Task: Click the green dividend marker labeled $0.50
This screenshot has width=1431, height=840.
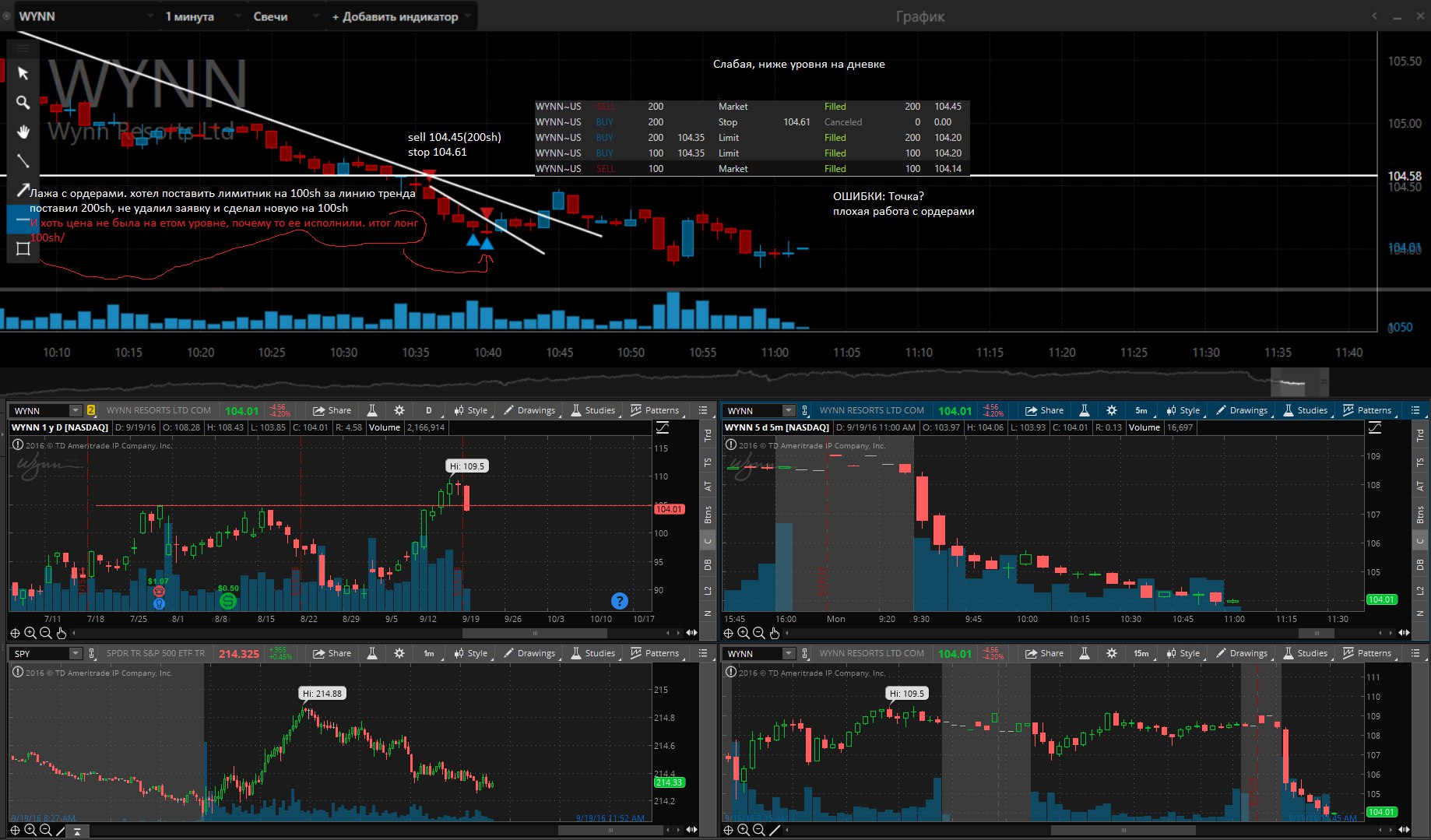Action: 227,600
